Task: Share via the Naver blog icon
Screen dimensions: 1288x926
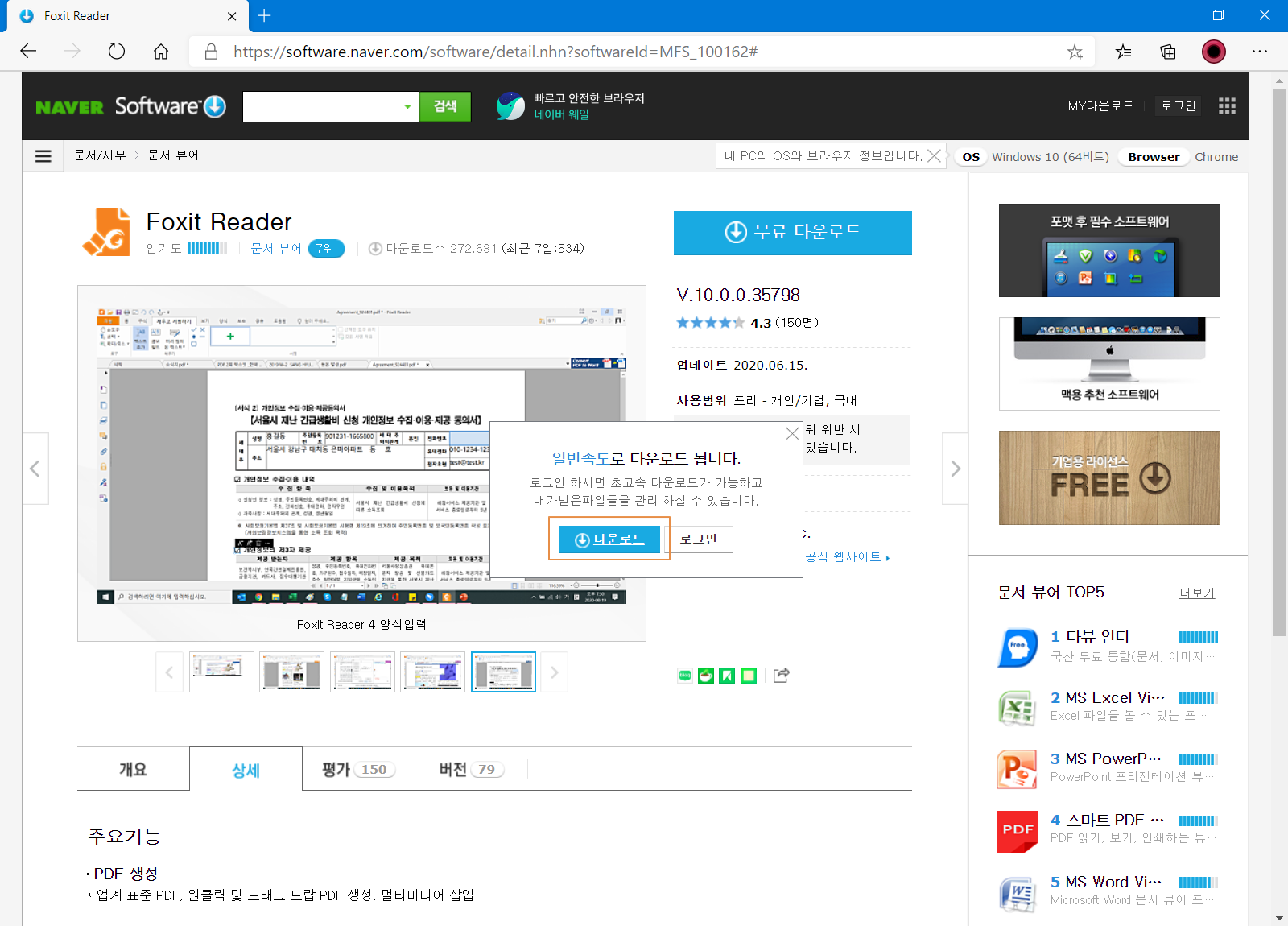Action: click(685, 676)
